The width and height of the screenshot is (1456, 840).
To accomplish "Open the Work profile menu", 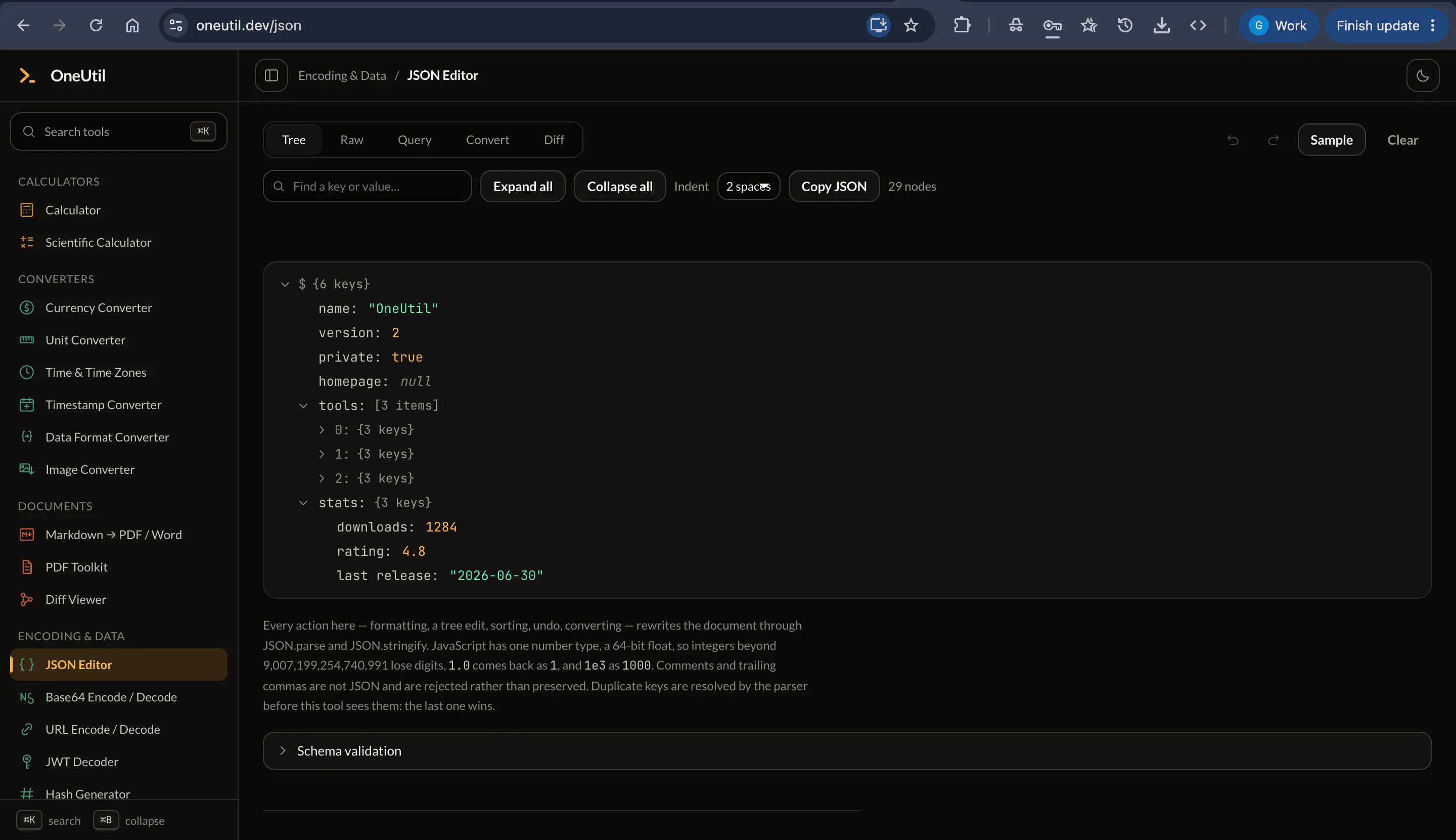I will point(1279,25).
